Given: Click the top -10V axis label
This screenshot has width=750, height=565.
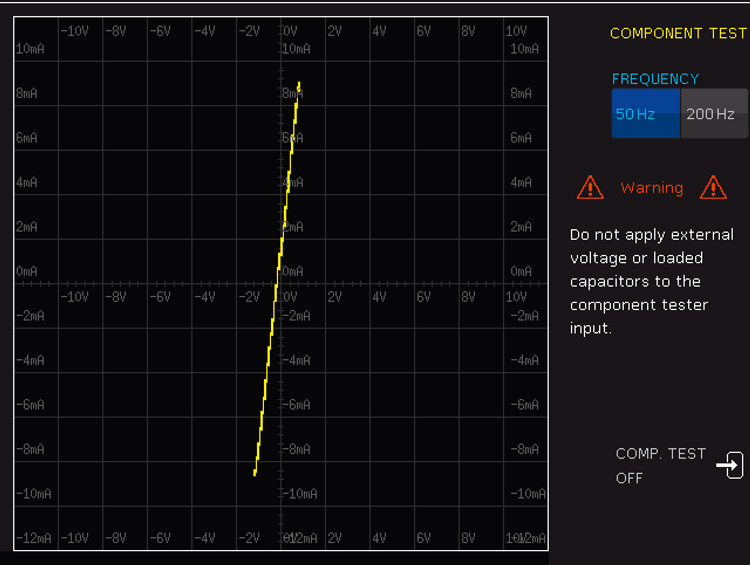Looking at the screenshot, I should pyautogui.click(x=75, y=31).
